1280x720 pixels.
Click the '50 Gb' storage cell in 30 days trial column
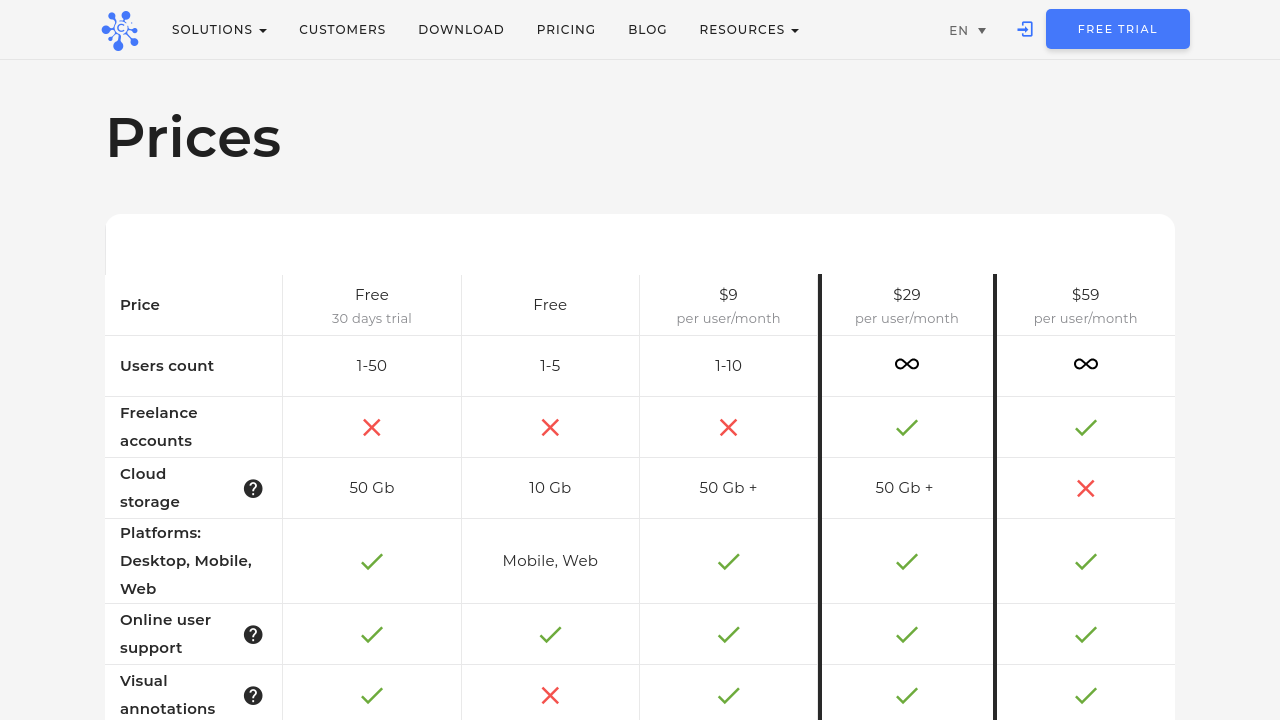coord(372,488)
